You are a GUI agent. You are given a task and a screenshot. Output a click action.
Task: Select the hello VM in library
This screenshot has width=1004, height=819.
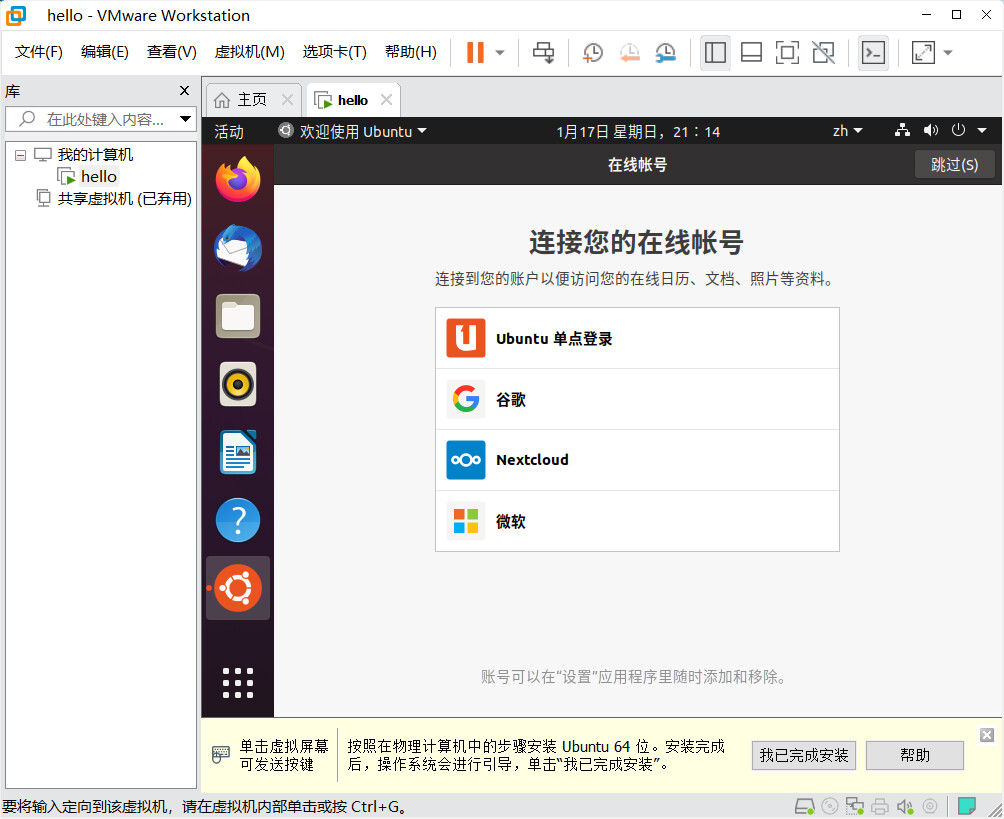click(99, 177)
